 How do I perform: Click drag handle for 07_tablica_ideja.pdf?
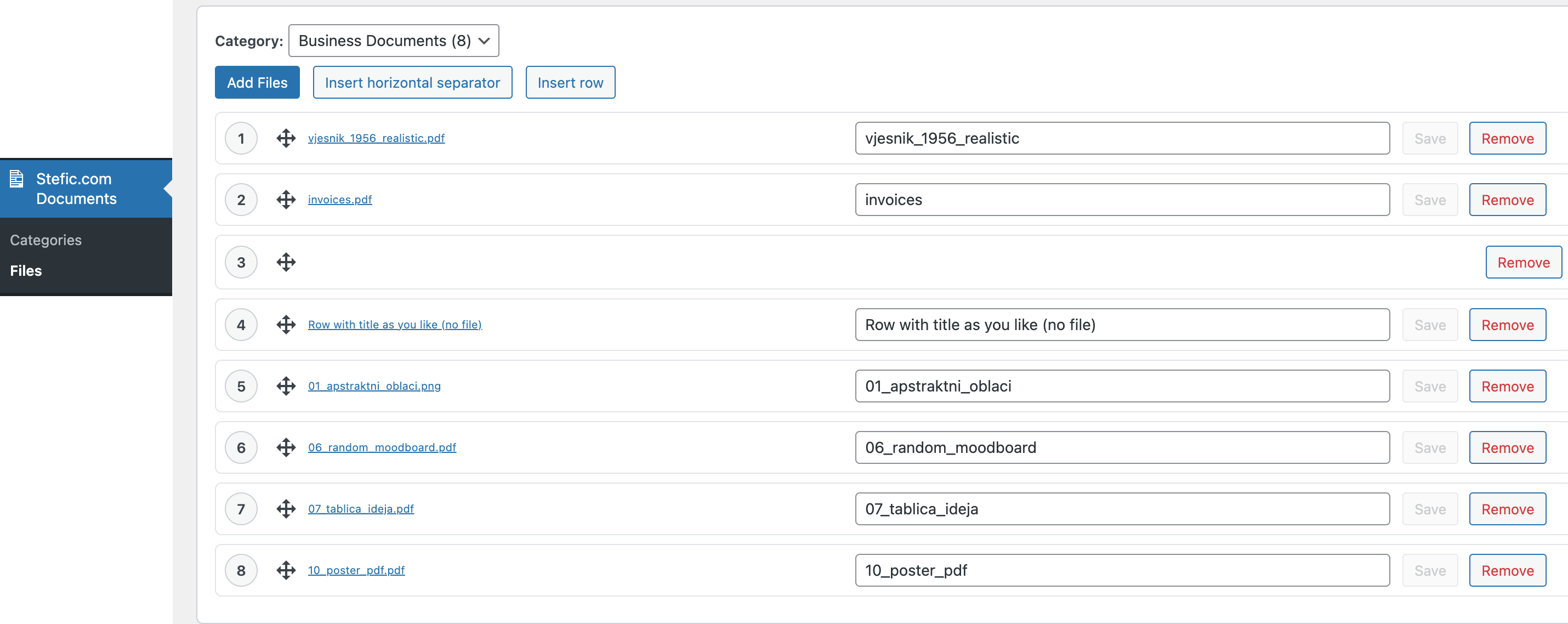coord(286,509)
